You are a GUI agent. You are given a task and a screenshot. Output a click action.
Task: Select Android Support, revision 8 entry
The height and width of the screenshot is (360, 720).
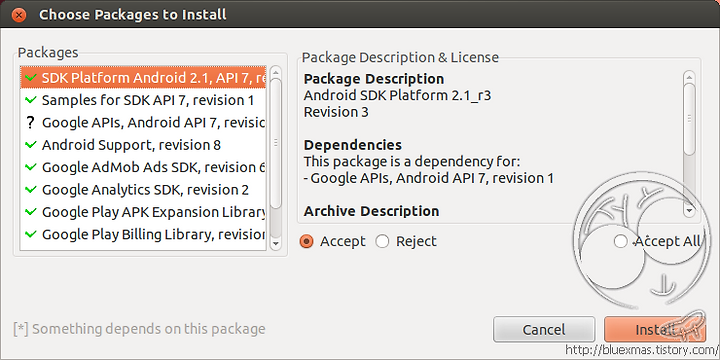[x=143, y=145]
